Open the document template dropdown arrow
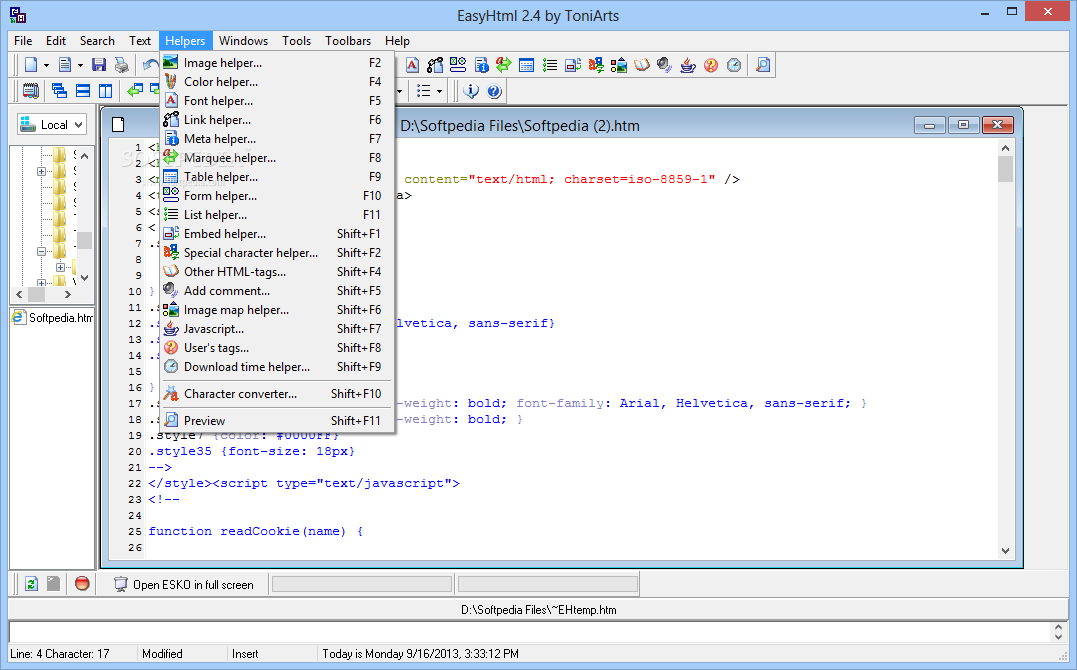1077x670 pixels. click(x=80, y=66)
